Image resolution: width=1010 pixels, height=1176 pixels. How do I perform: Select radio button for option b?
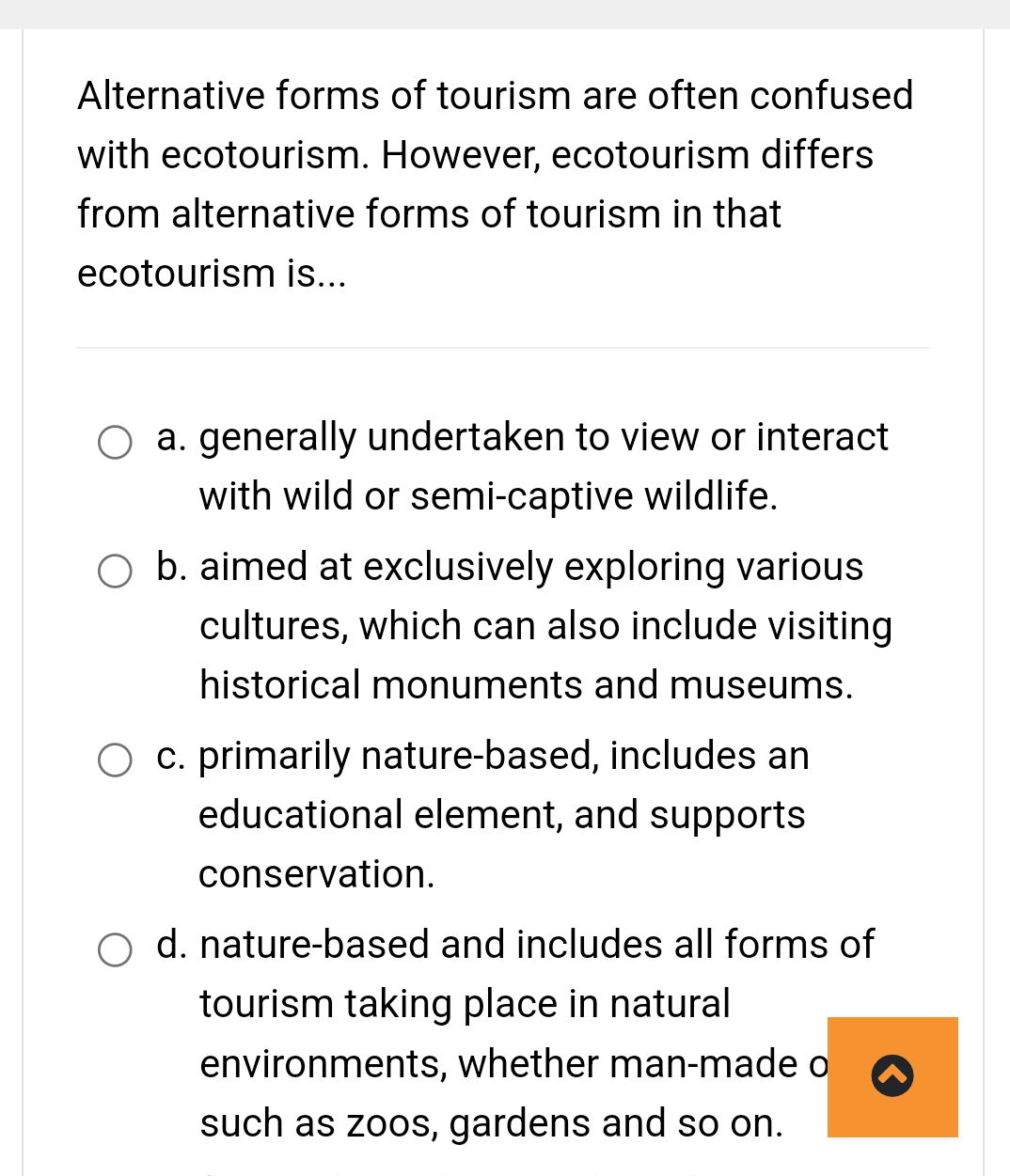tap(114, 571)
